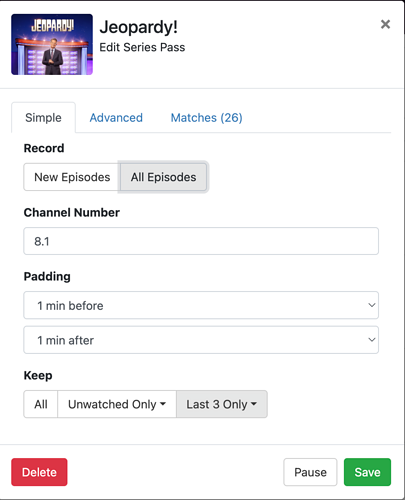The height and width of the screenshot is (500, 405).
Task: Open the 1 min before padding dropdown
Action: [201, 305]
